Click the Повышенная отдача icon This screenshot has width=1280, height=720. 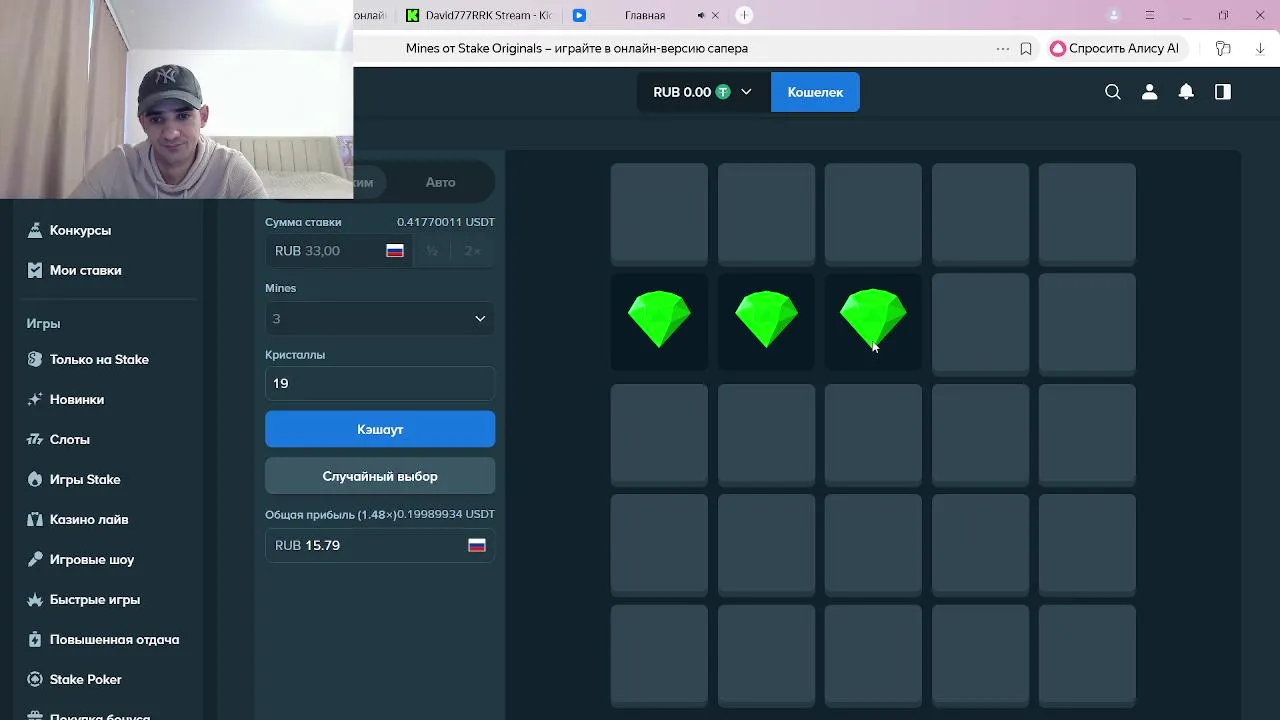click(35, 639)
